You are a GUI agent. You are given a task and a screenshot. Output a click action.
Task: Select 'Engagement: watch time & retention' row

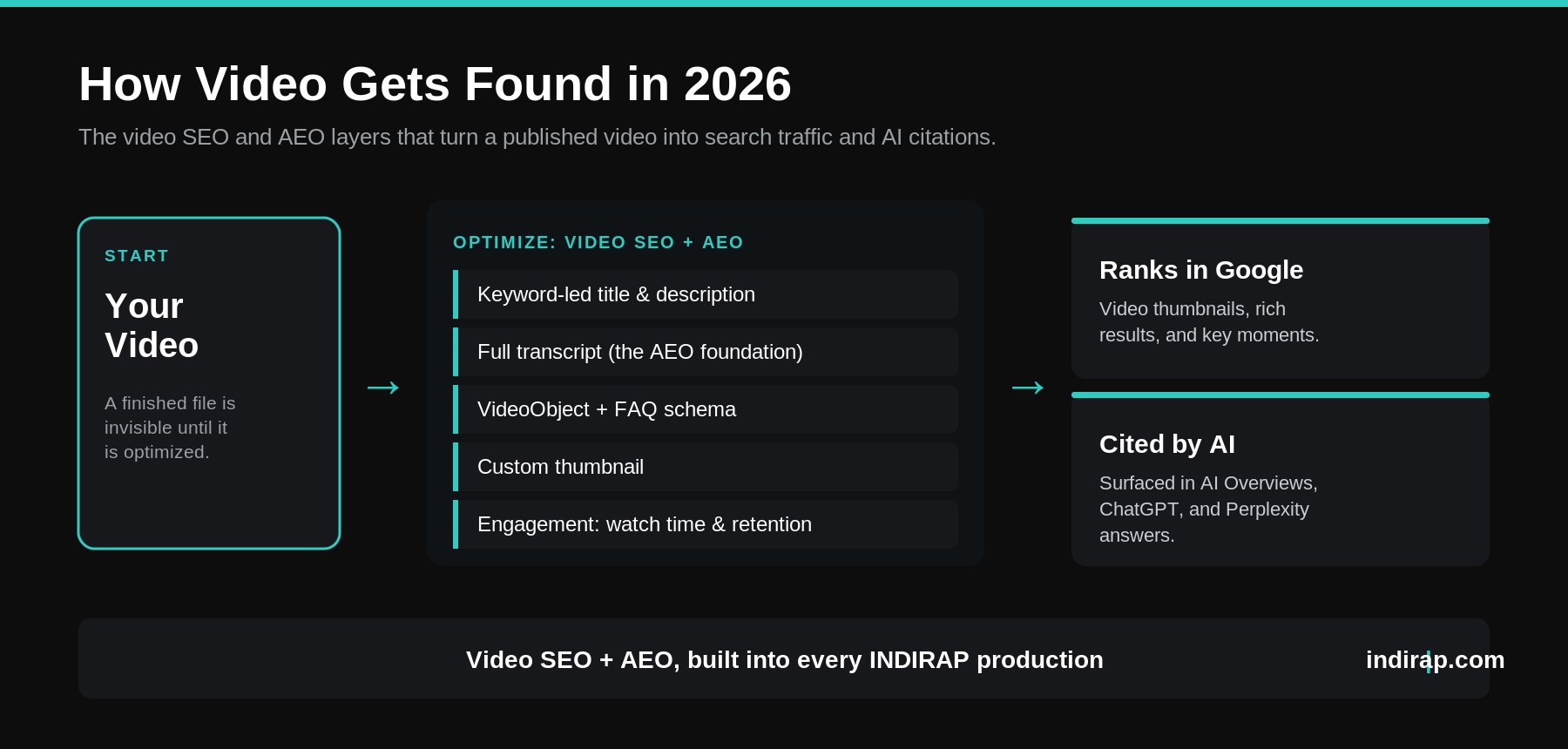706,524
